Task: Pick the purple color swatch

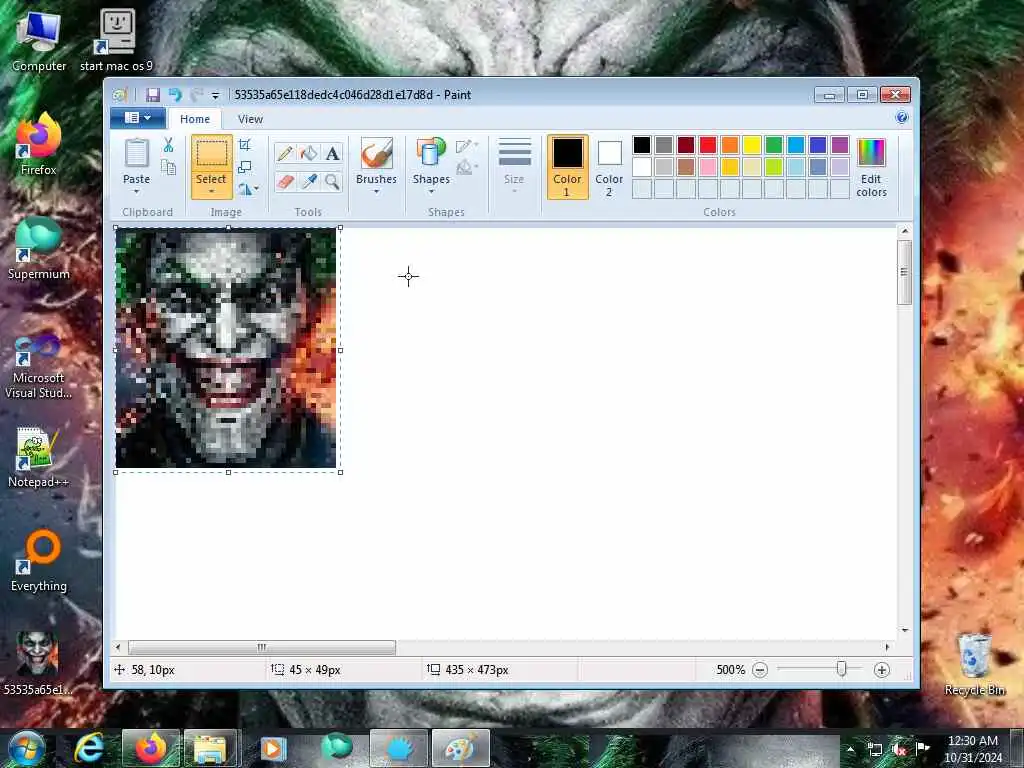Action: 840,145
